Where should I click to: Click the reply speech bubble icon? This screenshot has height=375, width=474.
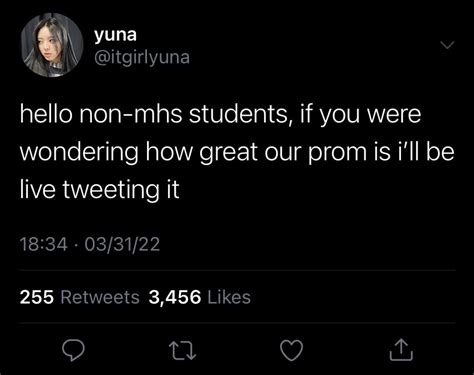[x=73, y=350]
